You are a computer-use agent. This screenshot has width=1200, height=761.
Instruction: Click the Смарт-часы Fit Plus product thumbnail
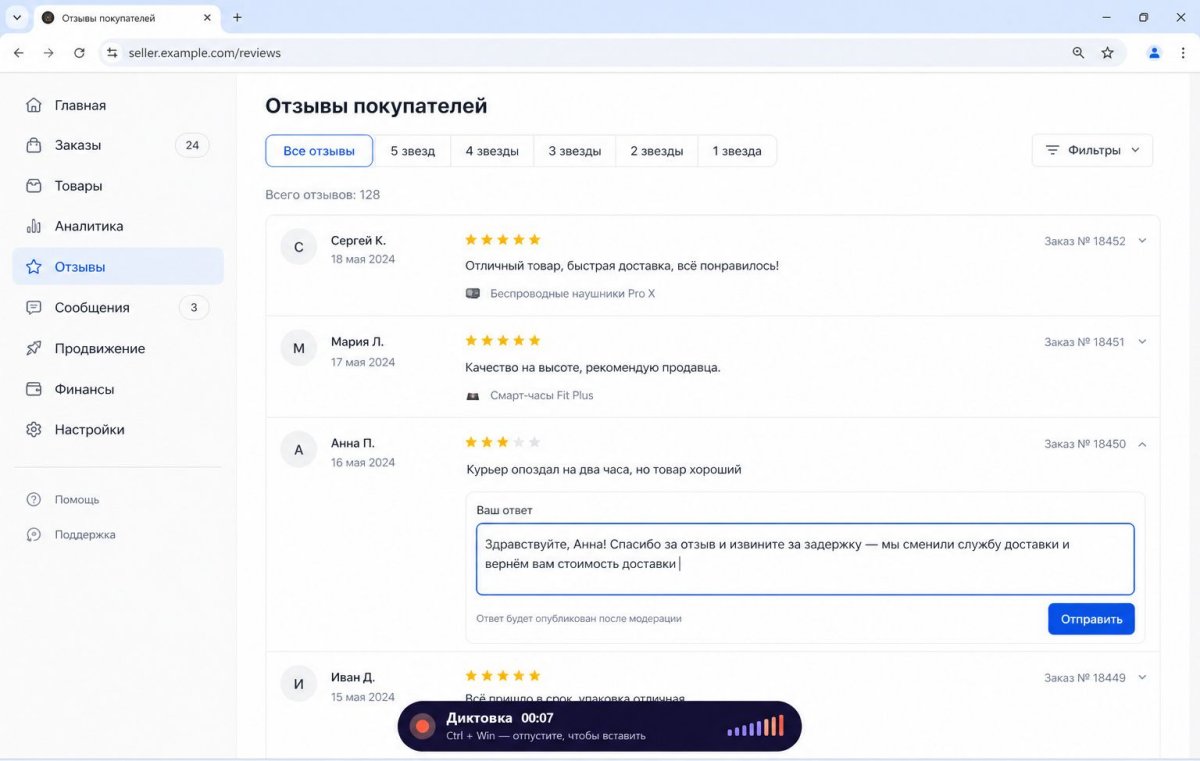pyautogui.click(x=473, y=395)
